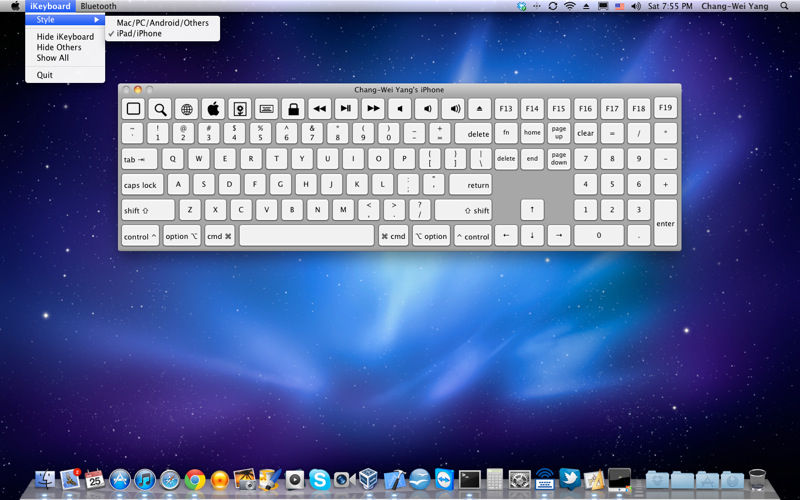This screenshot has height=500, width=800.
Task: Tap the down arrow key
Action: [532, 236]
